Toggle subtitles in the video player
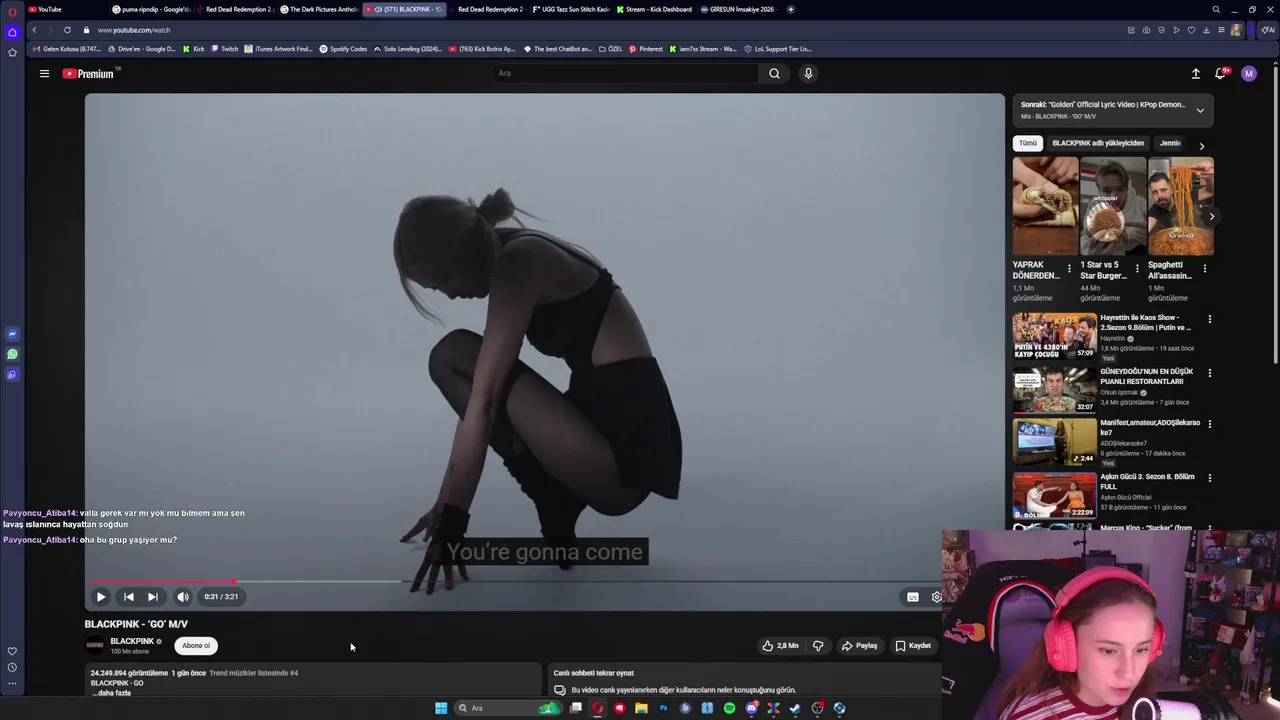1280x720 pixels. [x=912, y=597]
